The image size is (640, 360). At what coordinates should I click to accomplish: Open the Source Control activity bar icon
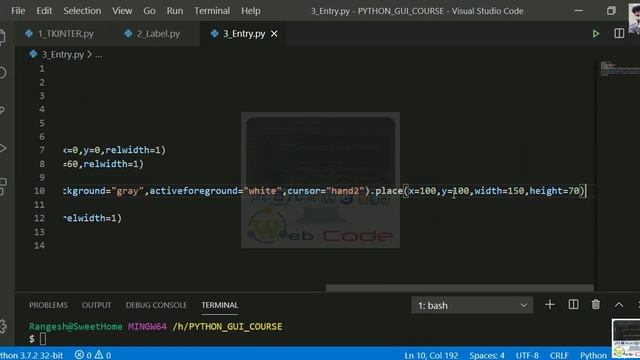pos(2,110)
